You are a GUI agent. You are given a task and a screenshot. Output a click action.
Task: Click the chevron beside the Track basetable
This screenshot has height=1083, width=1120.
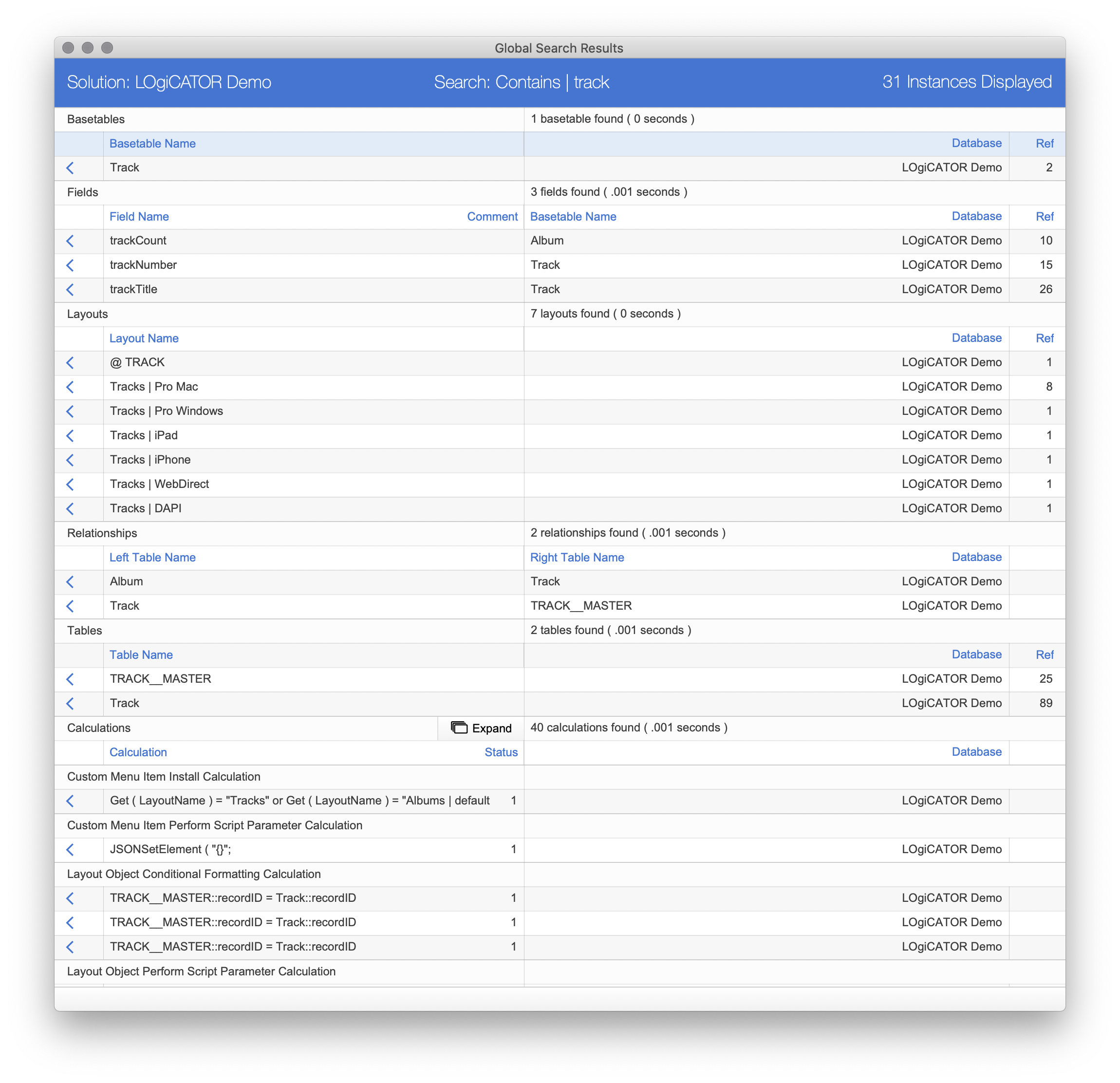(x=70, y=168)
